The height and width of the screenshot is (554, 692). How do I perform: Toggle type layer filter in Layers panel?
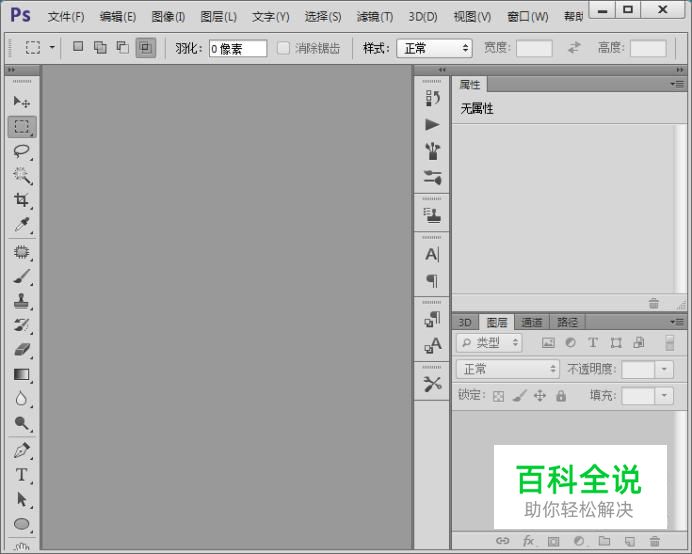pyautogui.click(x=593, y=343)
